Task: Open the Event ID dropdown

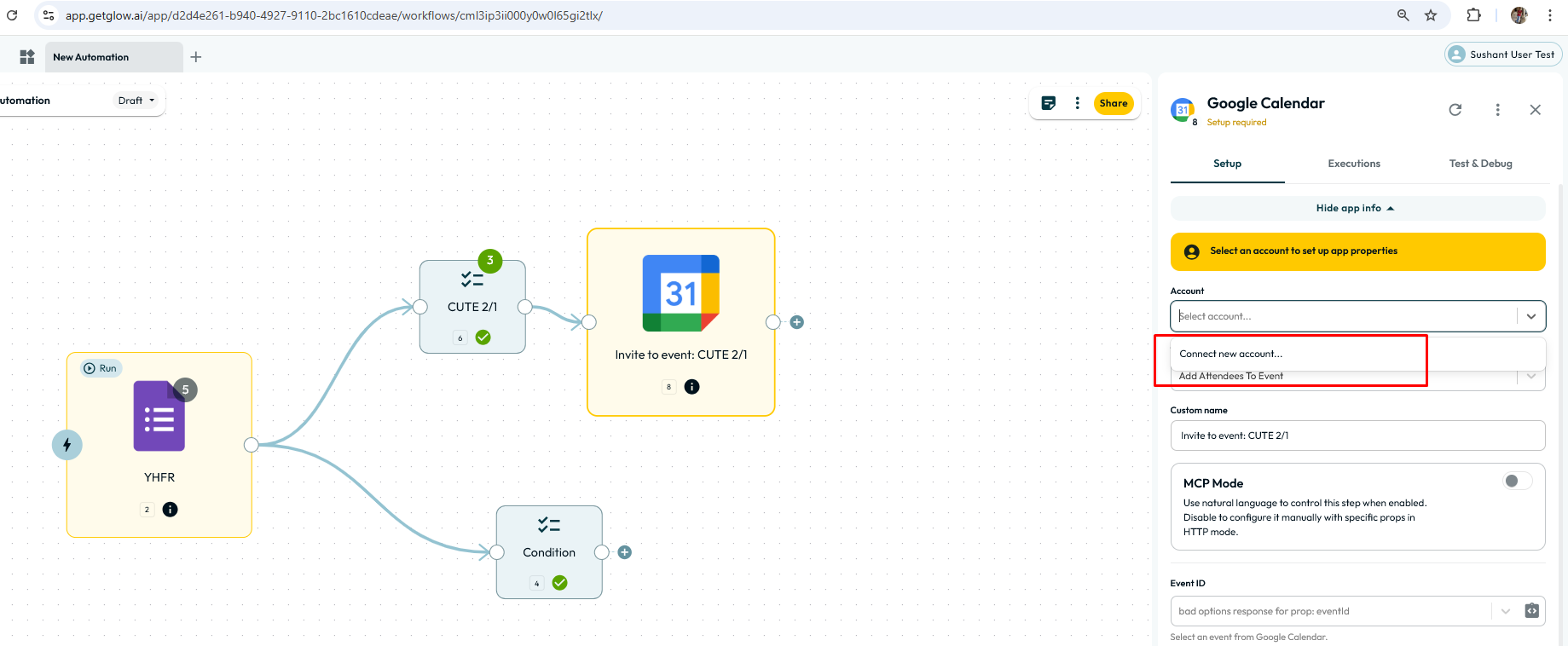Action: coord(1505,611)
